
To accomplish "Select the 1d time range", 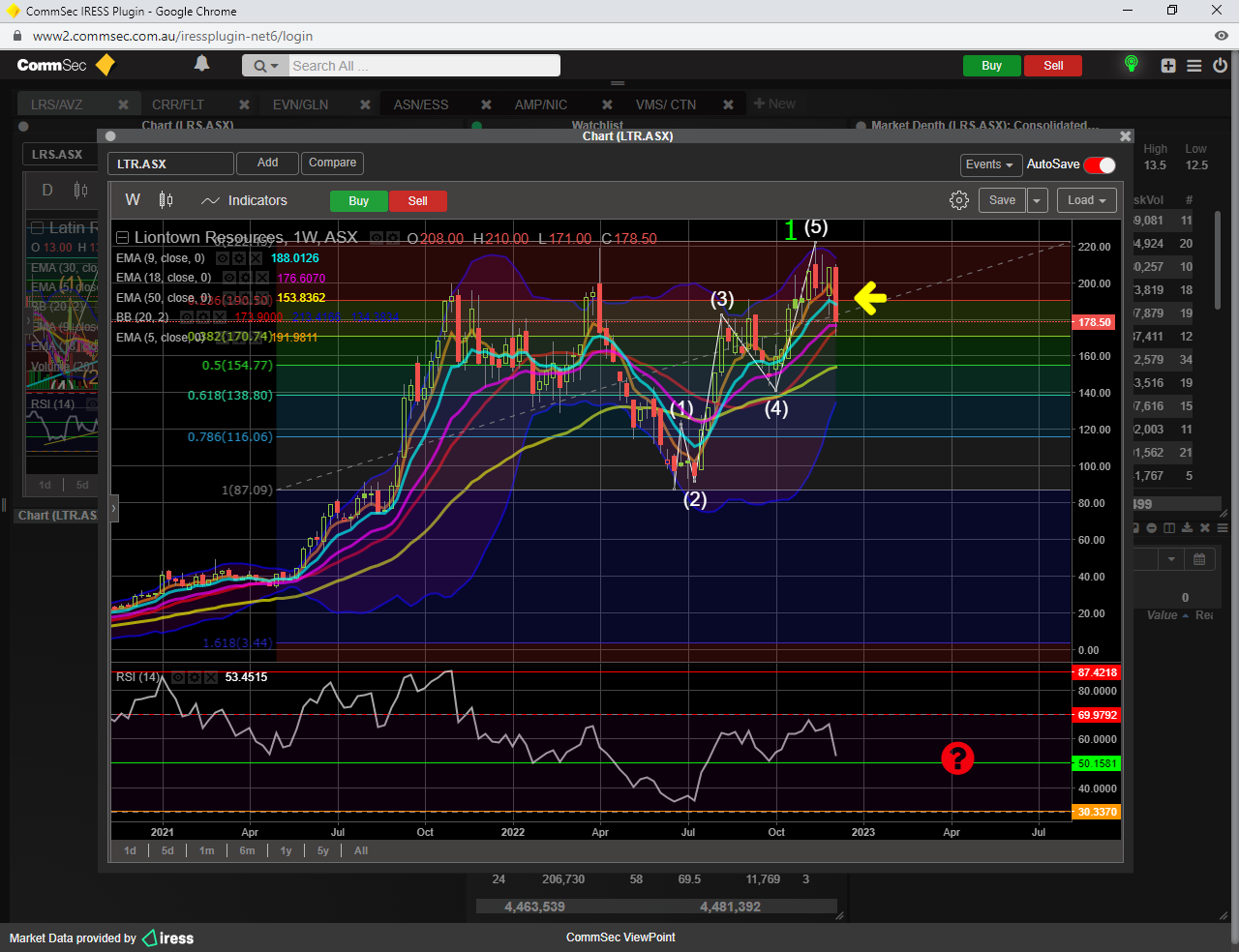I will coord(131,850).
